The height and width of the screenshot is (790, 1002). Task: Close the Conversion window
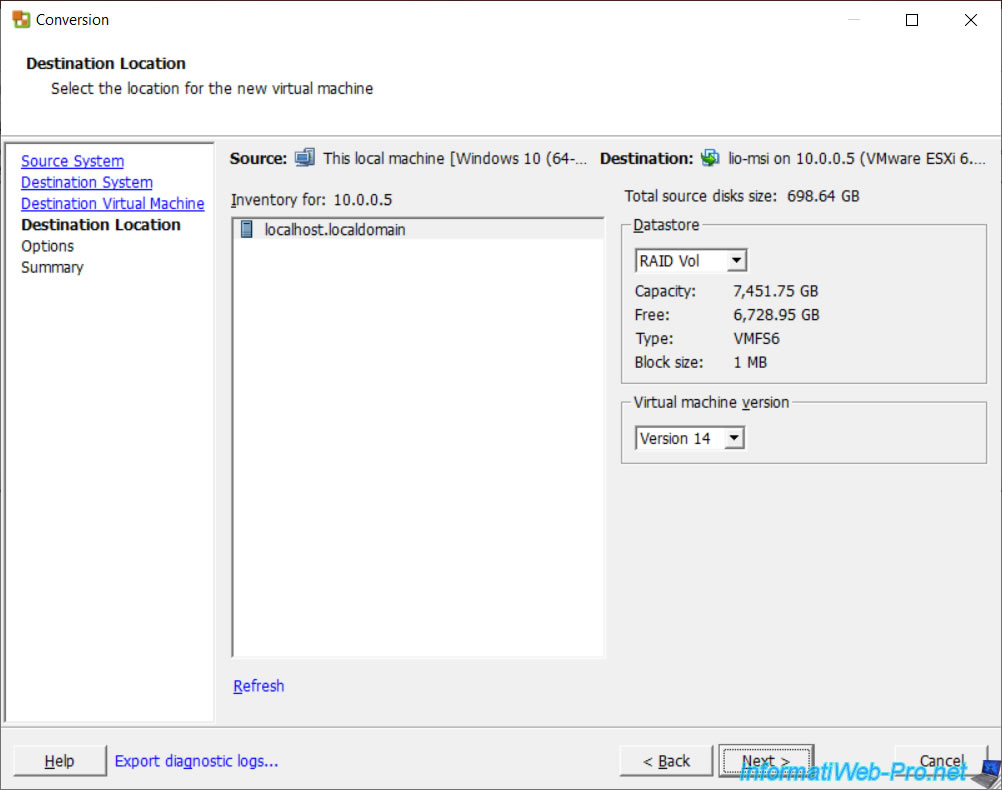click(970, 20)
